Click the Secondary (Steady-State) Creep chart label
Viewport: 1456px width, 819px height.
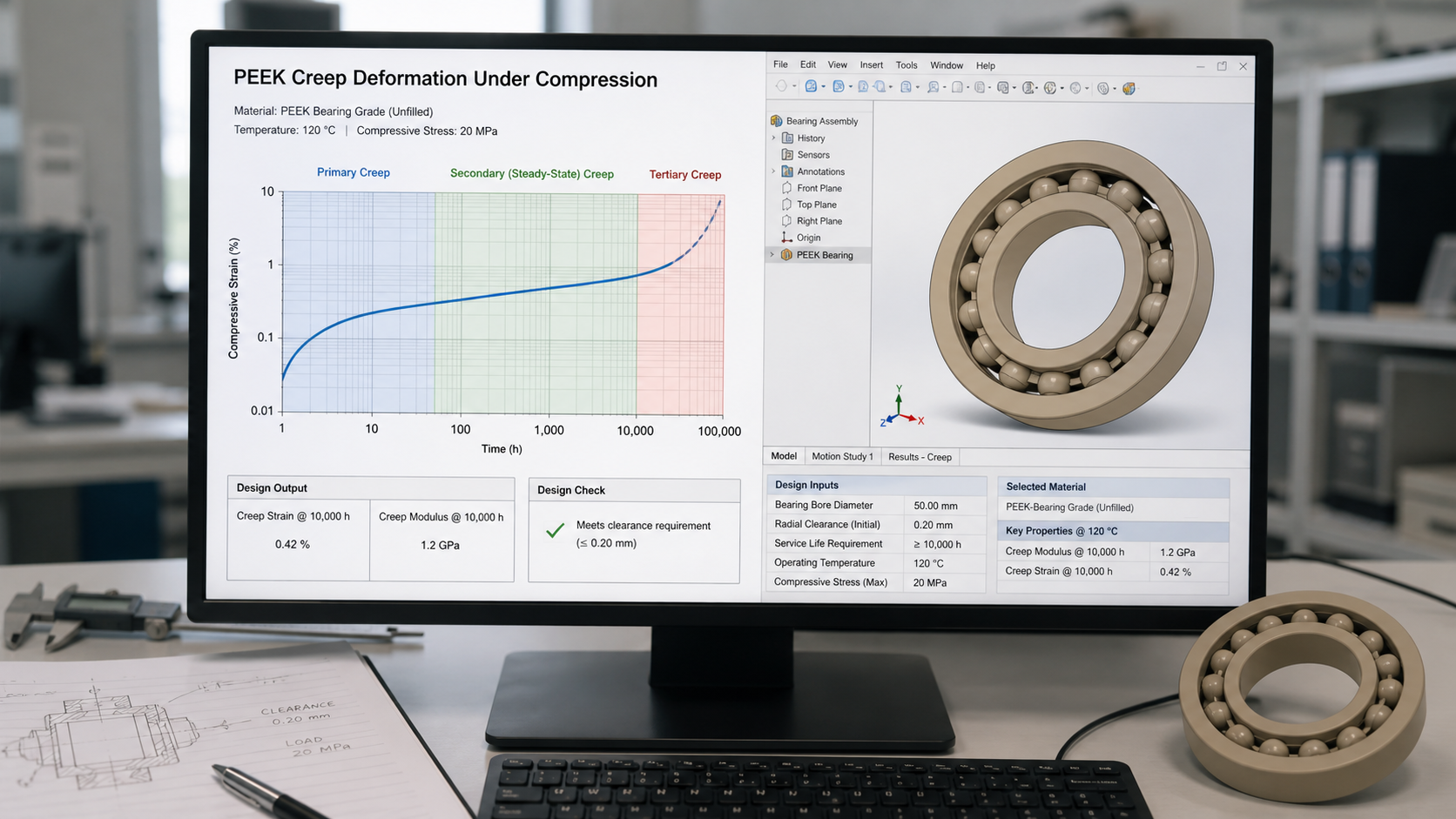tap(532, 173)
